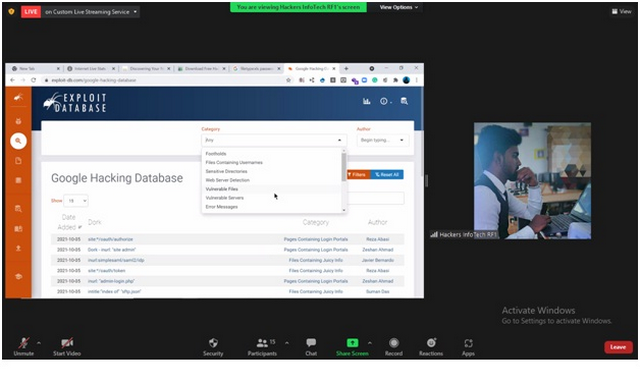Open Zoom Security options
Screen dimensions: 640x382
[213, 346]
